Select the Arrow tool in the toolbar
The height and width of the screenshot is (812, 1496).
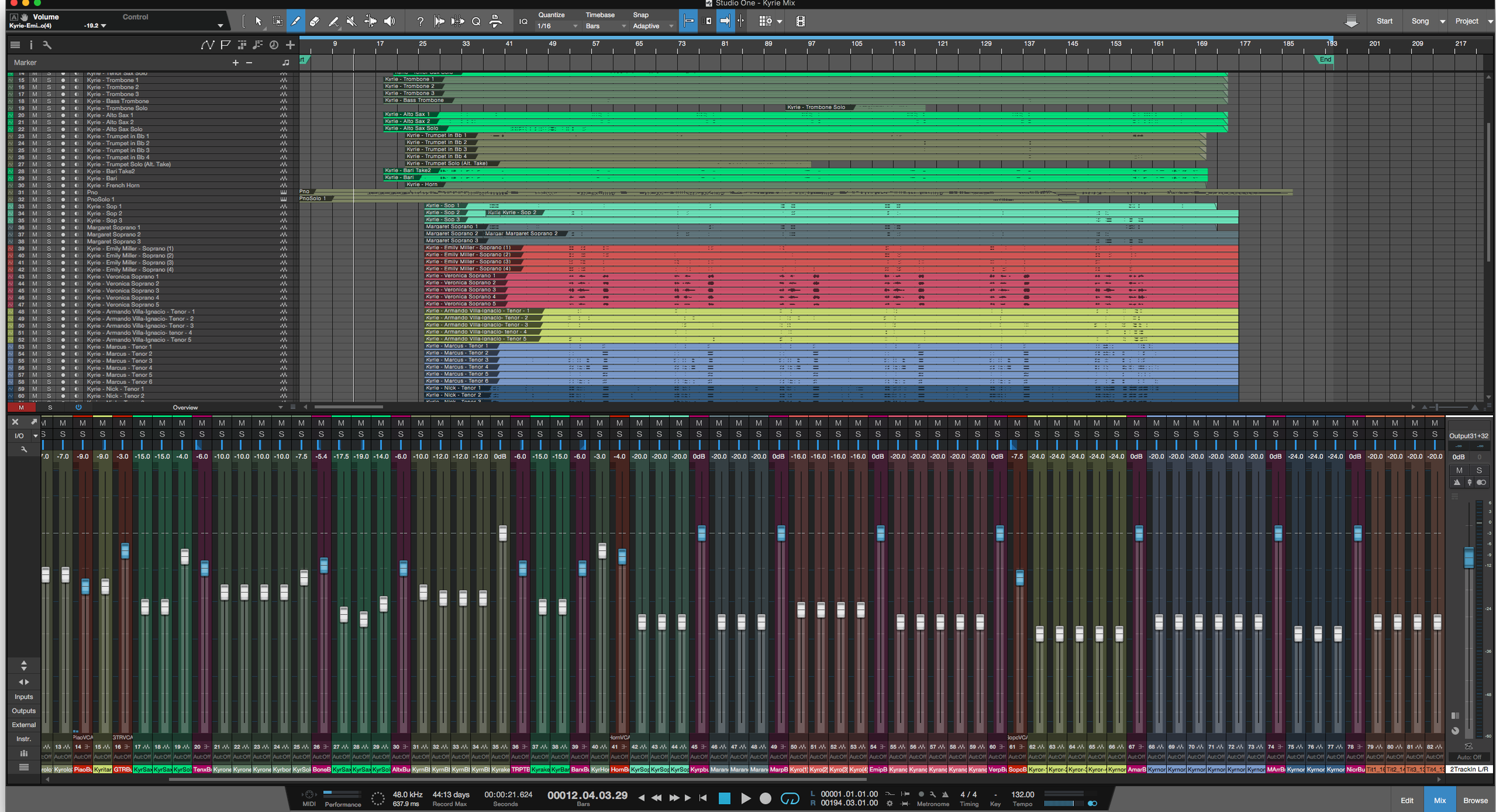click(x=259, y=21)
